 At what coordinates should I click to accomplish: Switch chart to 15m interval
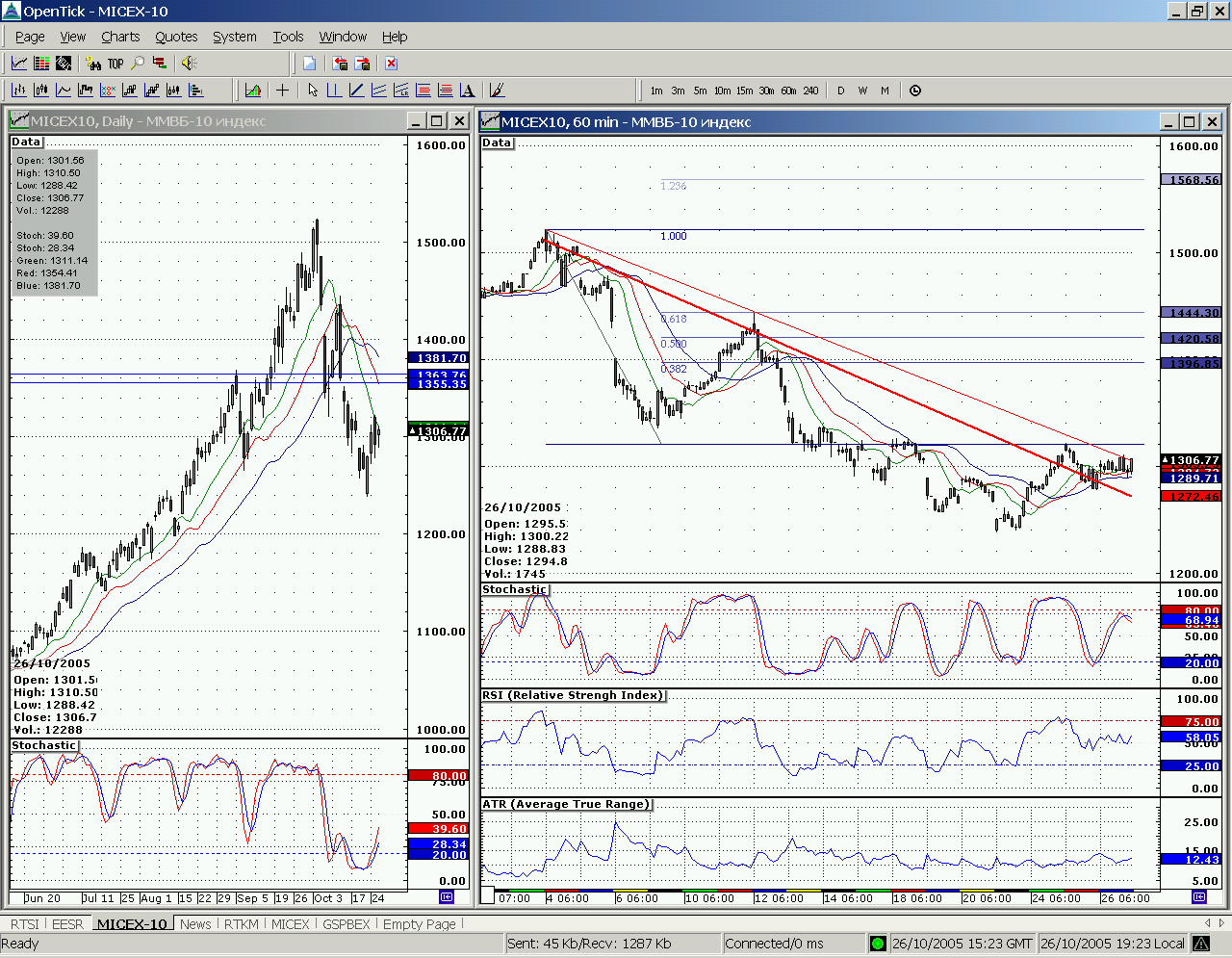745,91
